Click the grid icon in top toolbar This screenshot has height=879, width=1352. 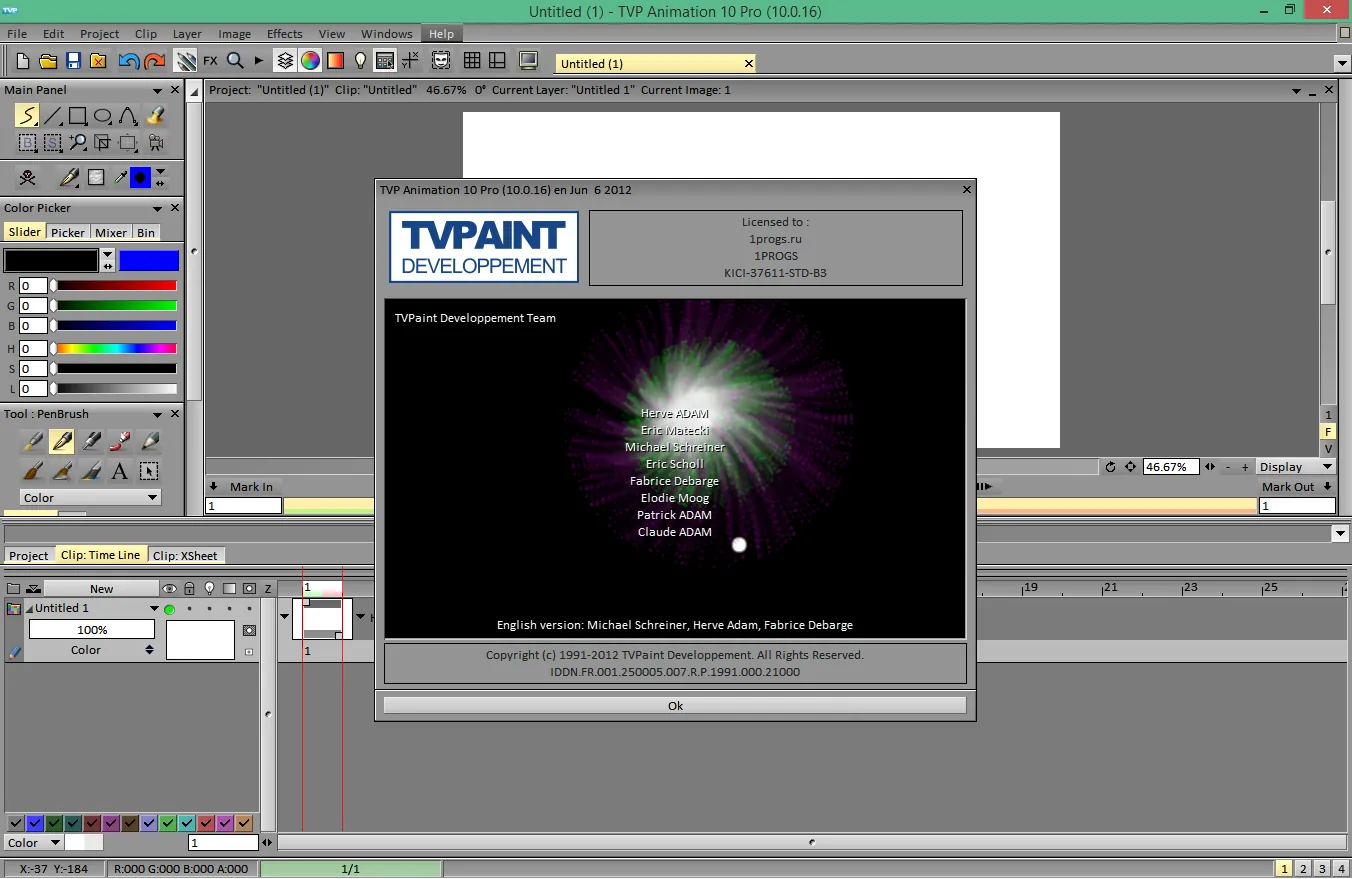click(x=471, y=61)
